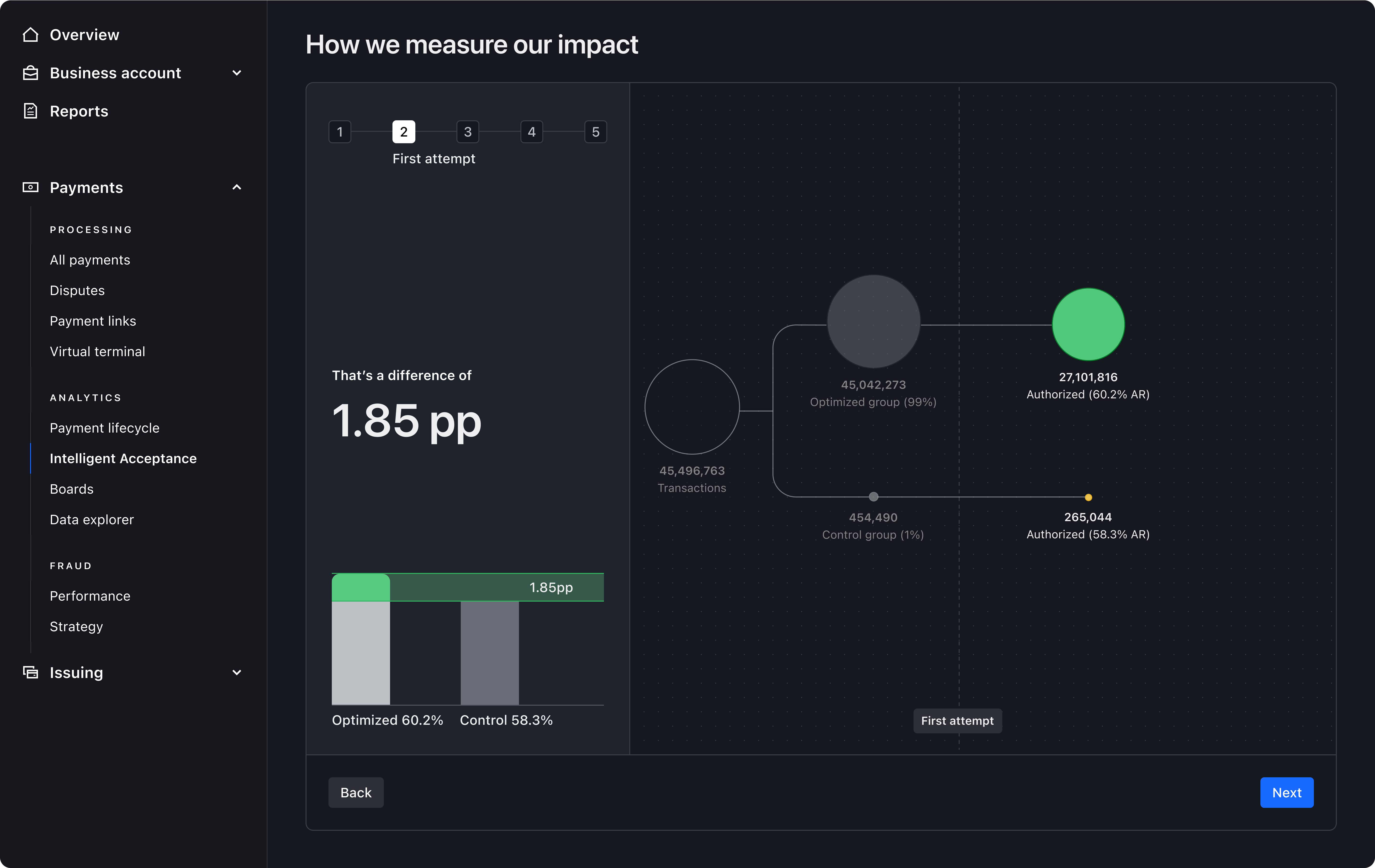Click the gray Optimized group circle
This screenshot has height=868, width=1375.
pyautogui.click(x=874, y=322)
